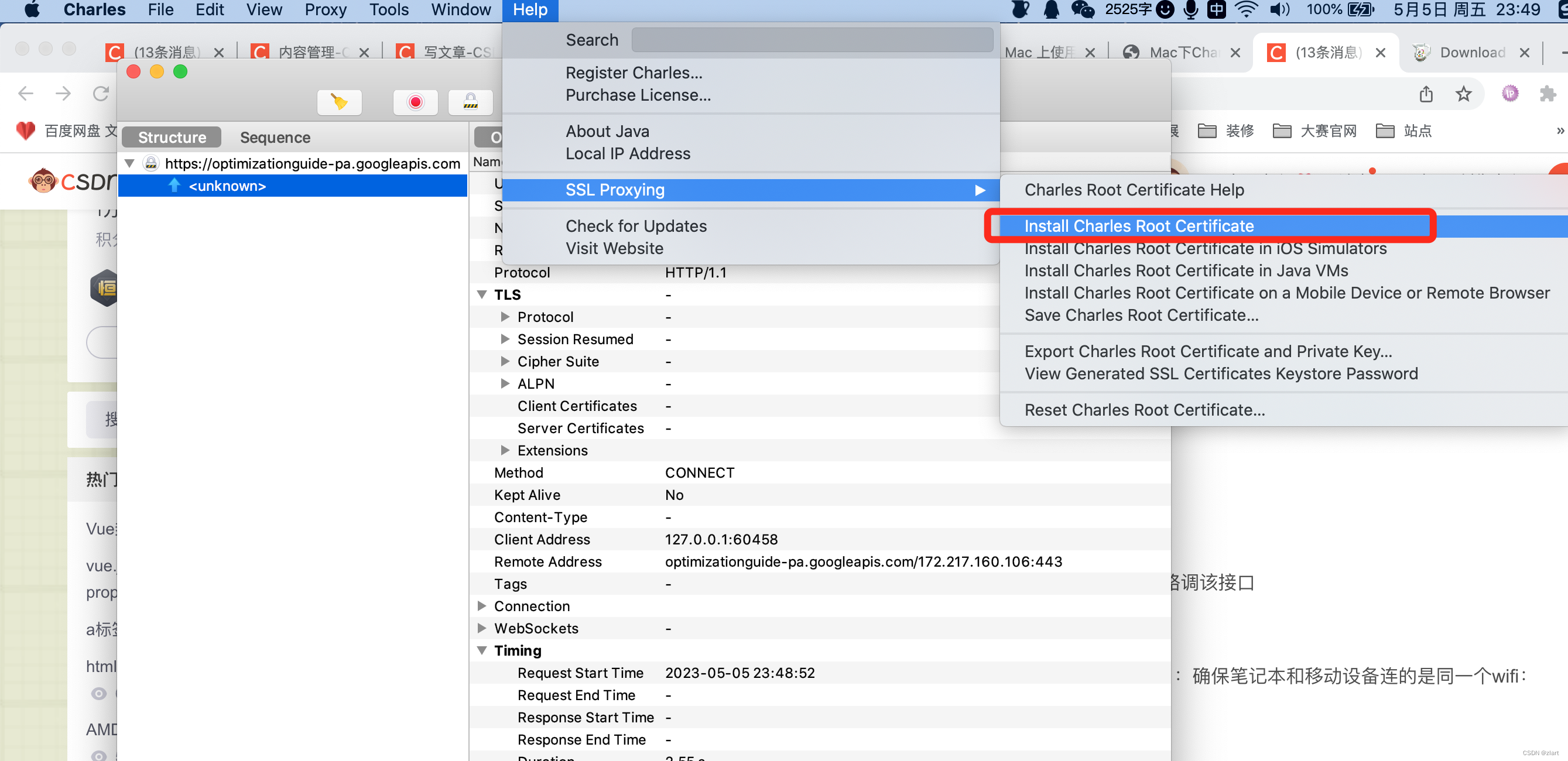
Task: Open the Tools menu
Action: (x=389, y=10)
